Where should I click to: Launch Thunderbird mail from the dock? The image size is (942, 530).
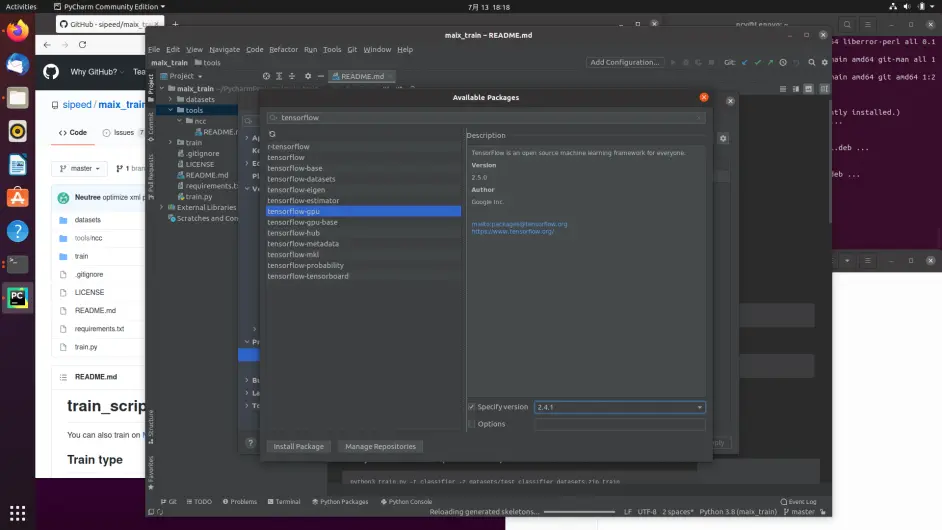[17, 64]
